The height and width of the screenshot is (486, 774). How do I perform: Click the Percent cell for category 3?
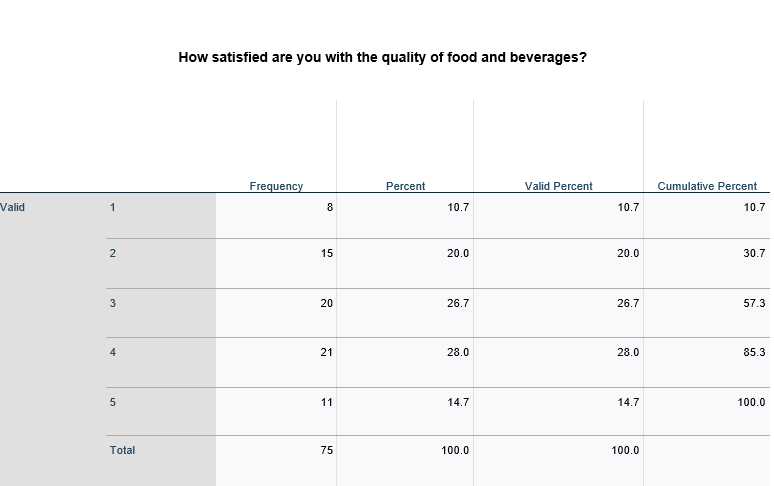tap(457, 303)
